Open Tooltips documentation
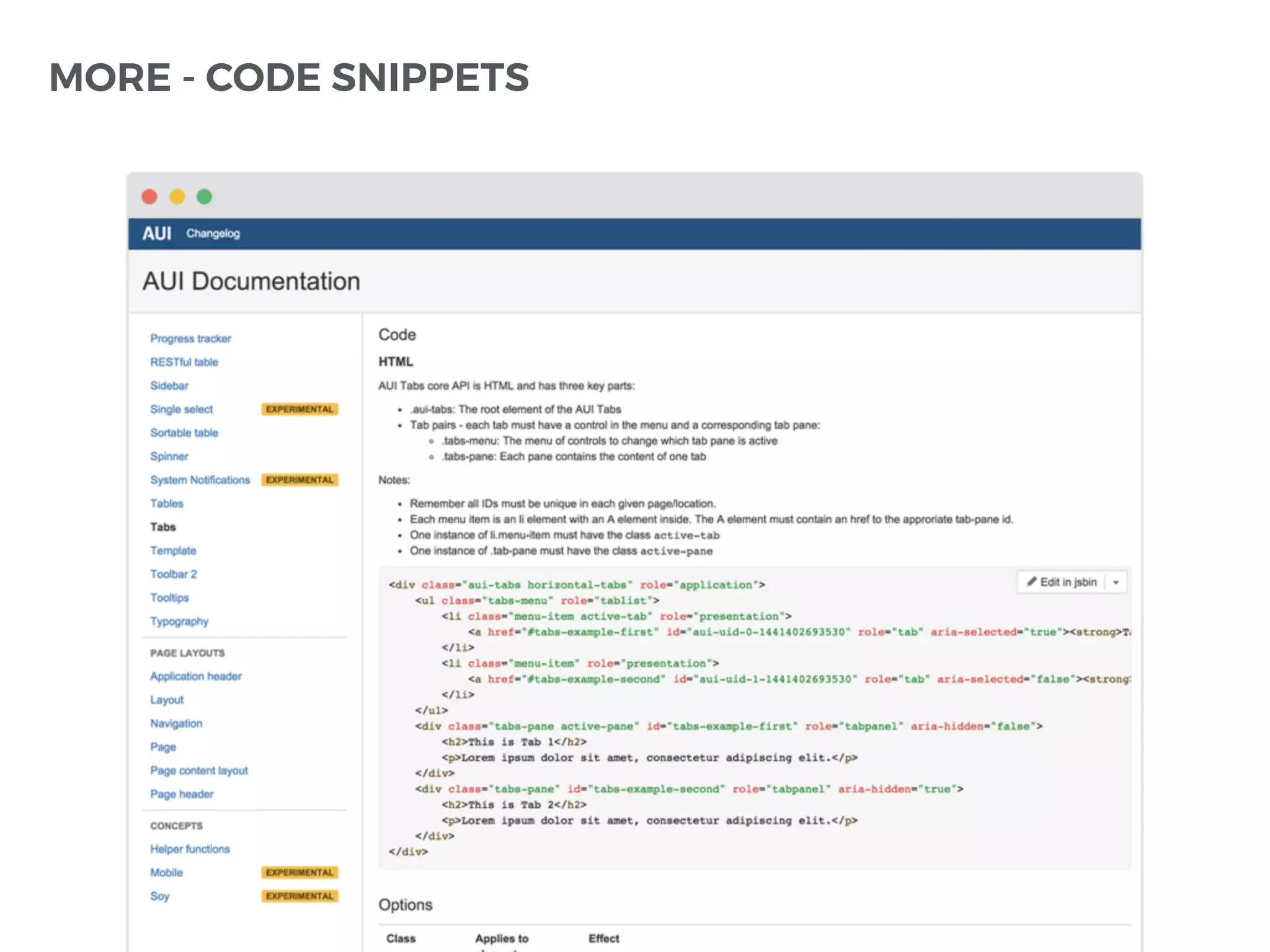The image size is (1270, 952). click(169, 597)
